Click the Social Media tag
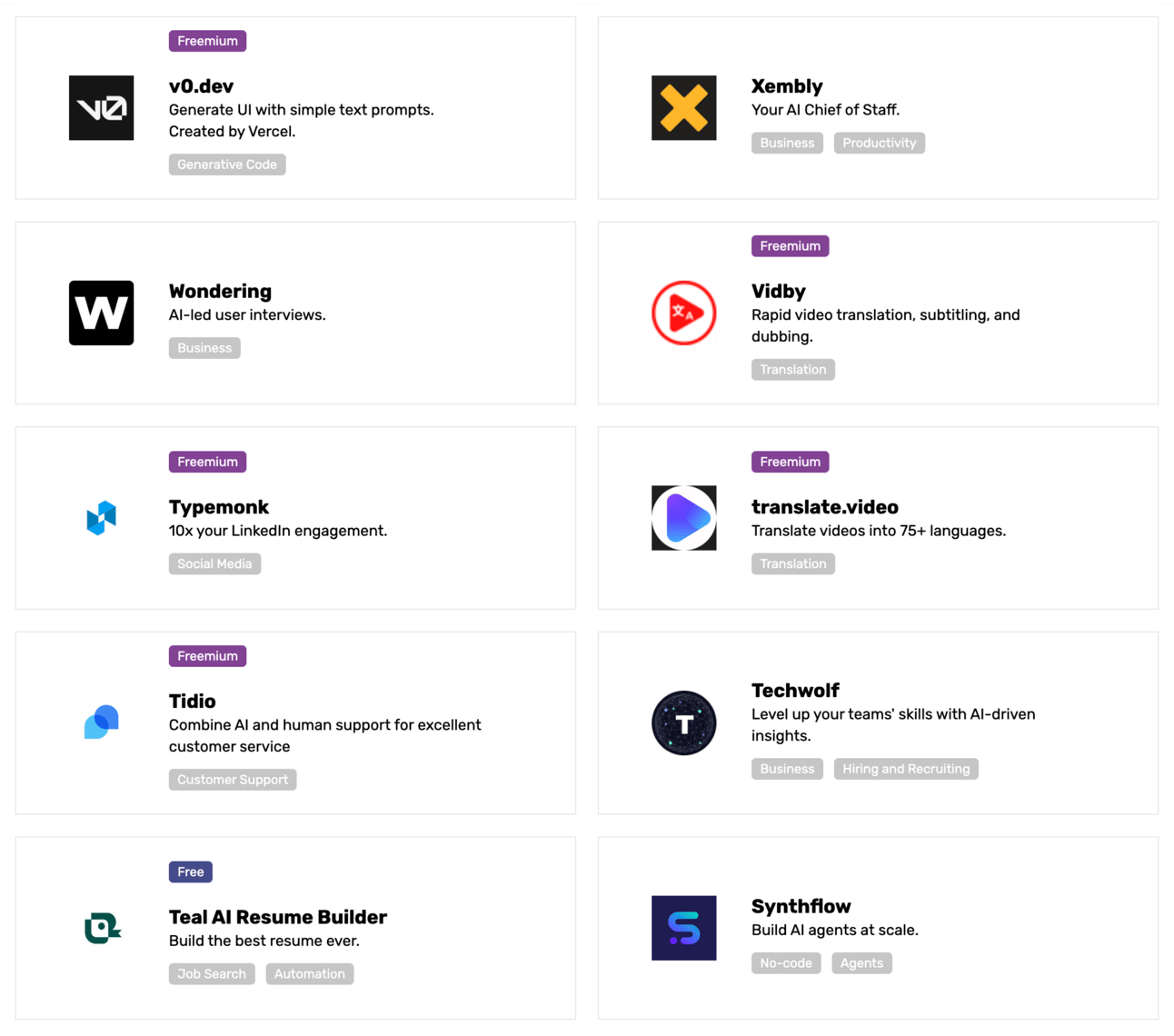 point(214,563)
